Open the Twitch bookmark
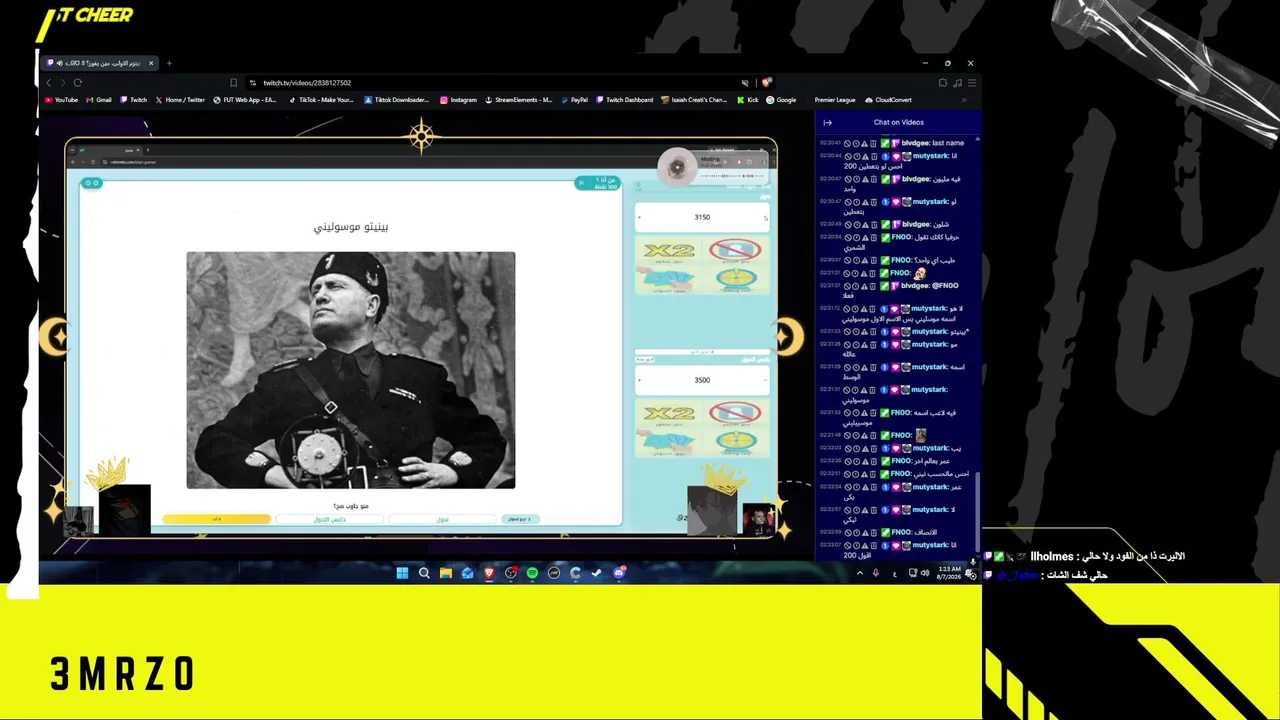The height and width of the screenshot is (720, 1280). [133, 100]
